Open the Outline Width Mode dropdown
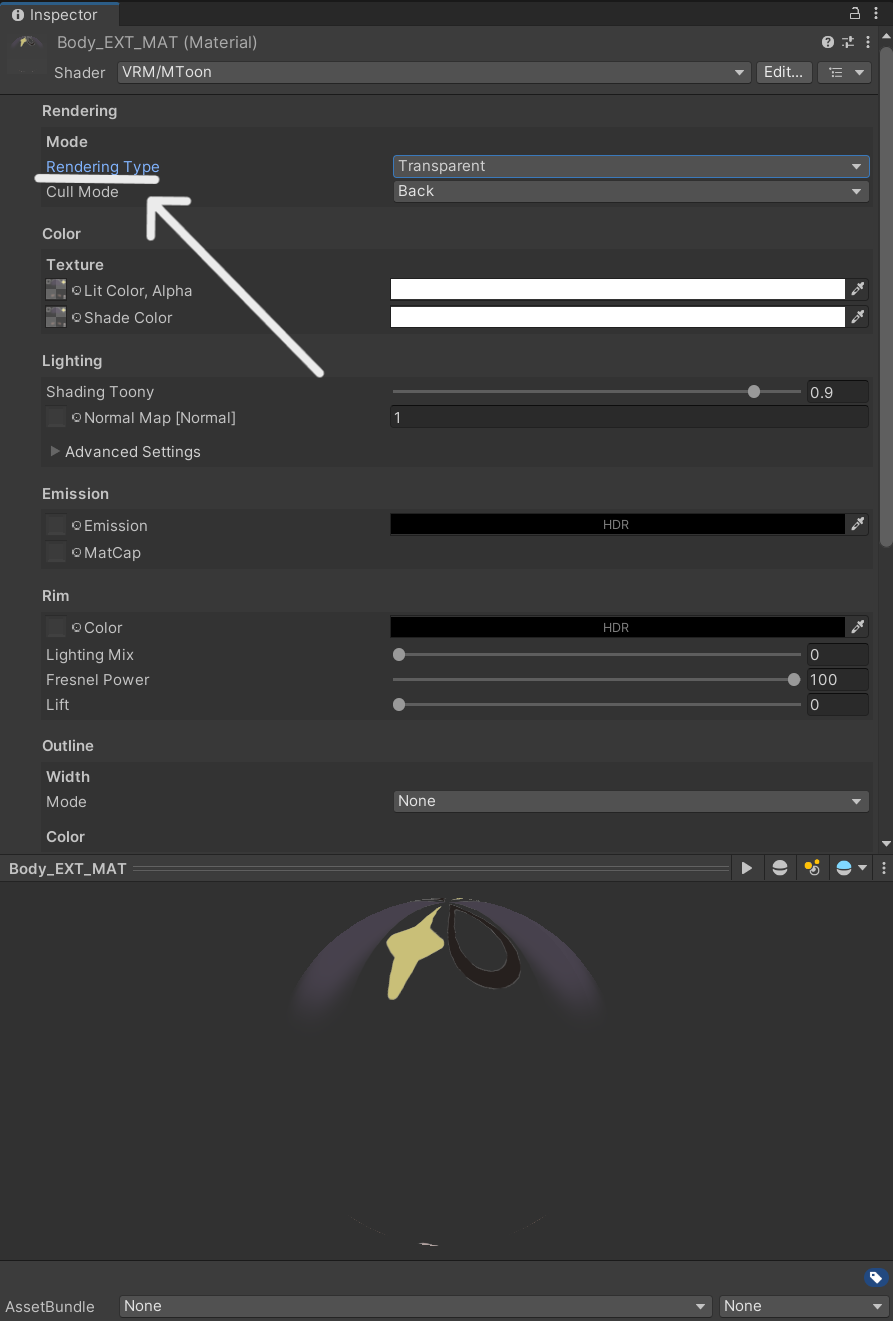 (x=630, y=801)
